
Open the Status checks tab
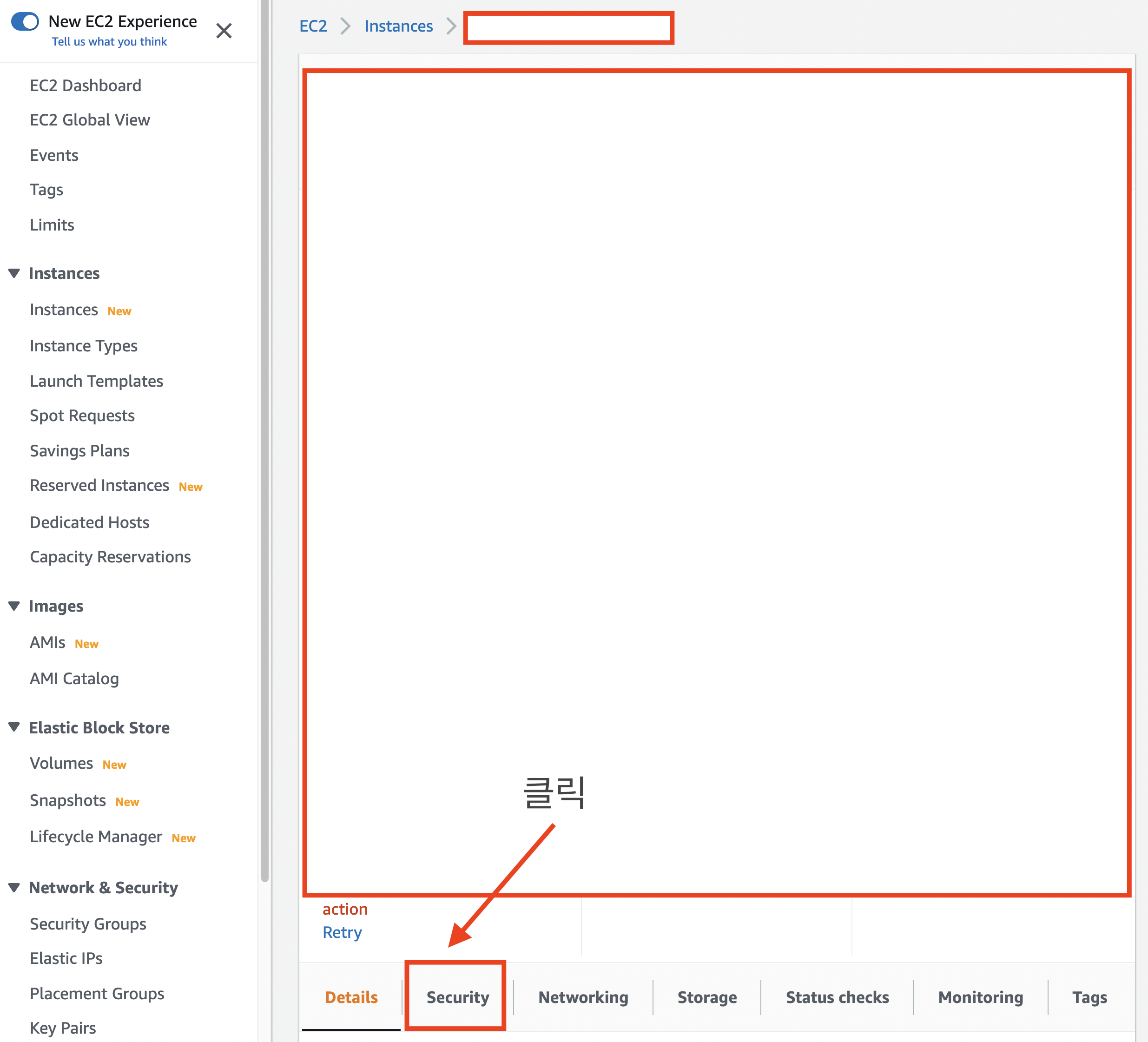[x=837, y=997]
